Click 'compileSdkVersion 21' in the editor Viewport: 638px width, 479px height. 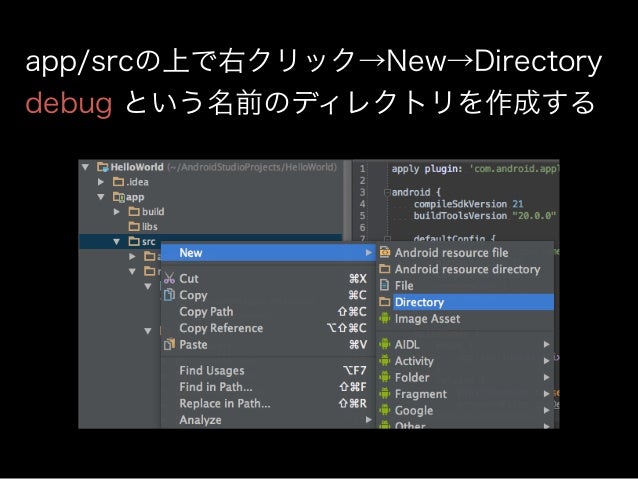click(468, 204)
